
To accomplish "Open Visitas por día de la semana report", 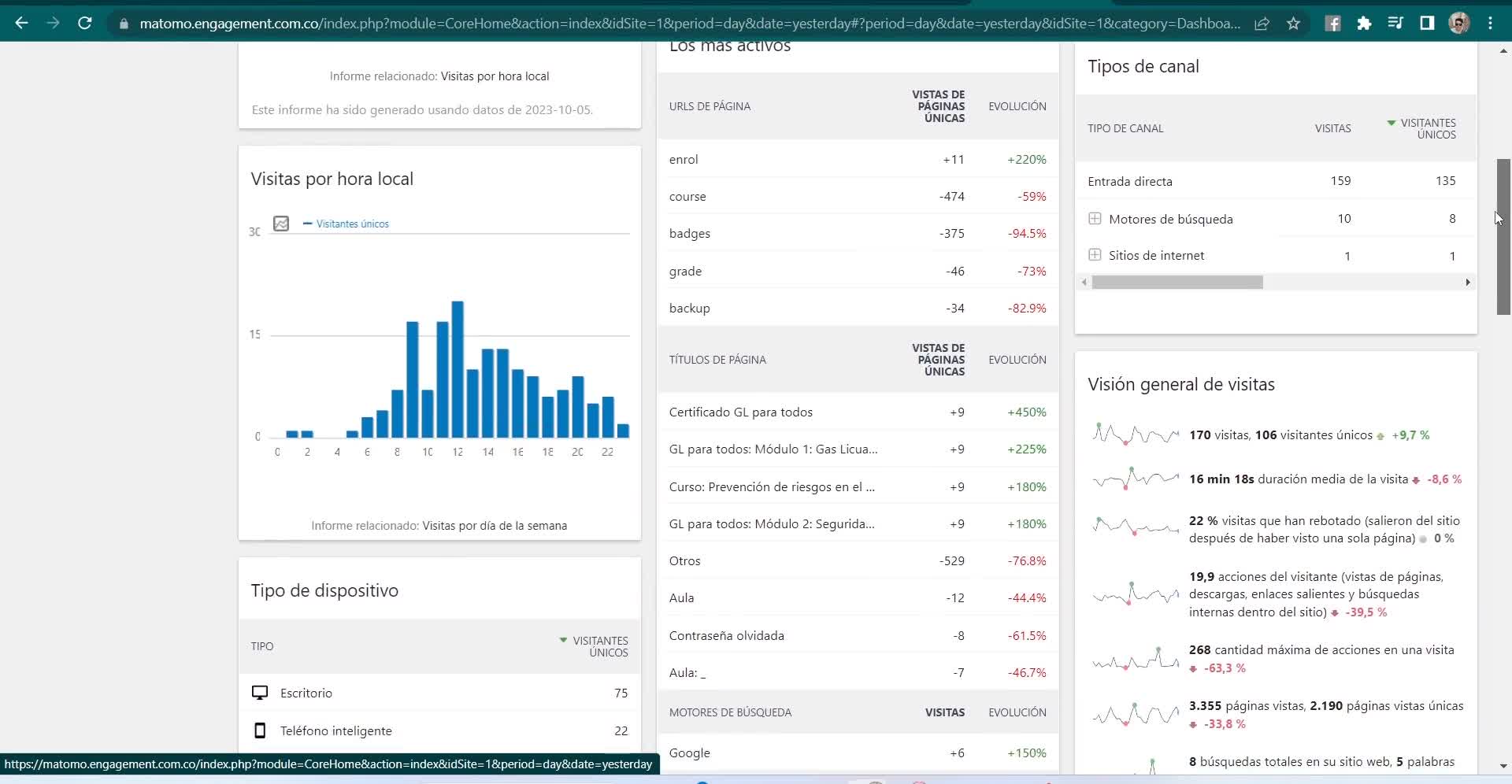I will point(494,526).
